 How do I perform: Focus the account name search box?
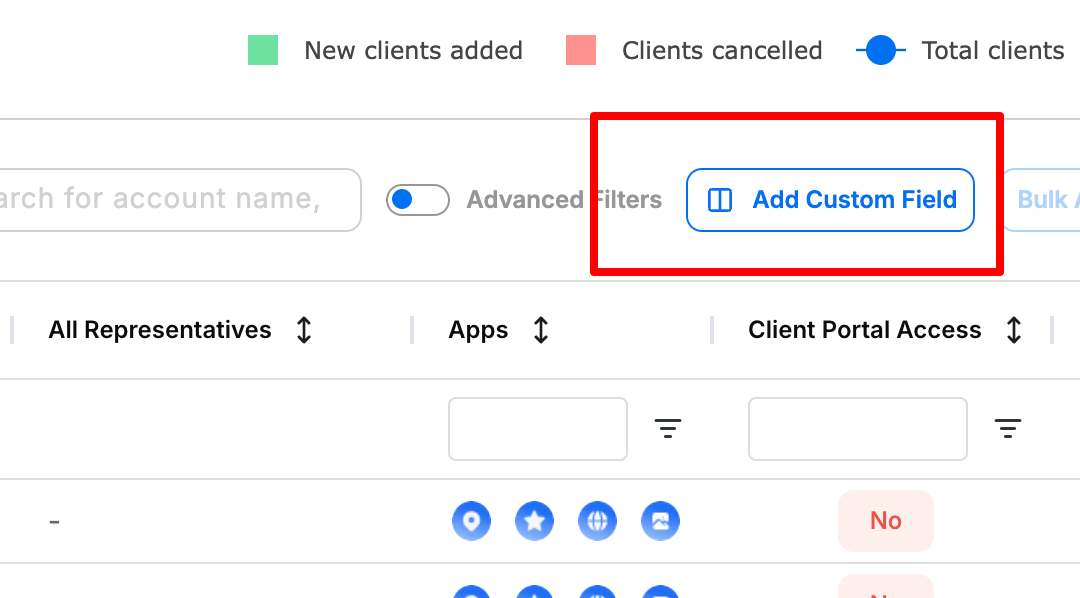click(x=180, y=200)
